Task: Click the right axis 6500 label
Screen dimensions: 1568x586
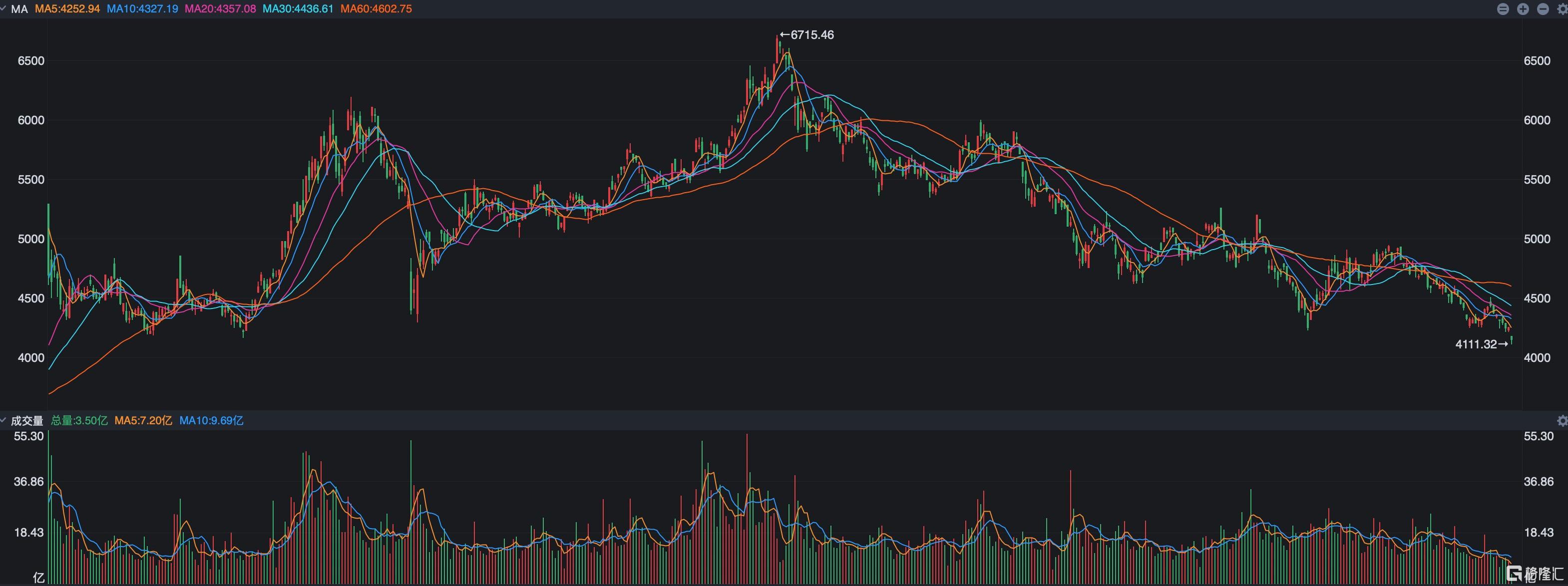Action: [x=1537, y=61]
